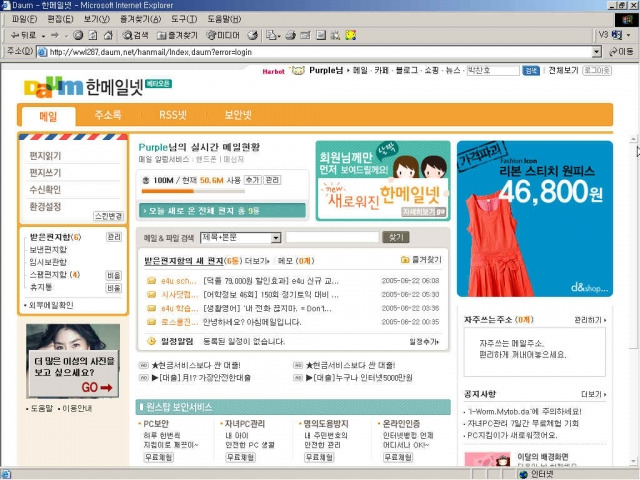Open the 검색 search pane in toolbar
The image size is (640, 480).
pyautogui.click(x=136, y=36)
